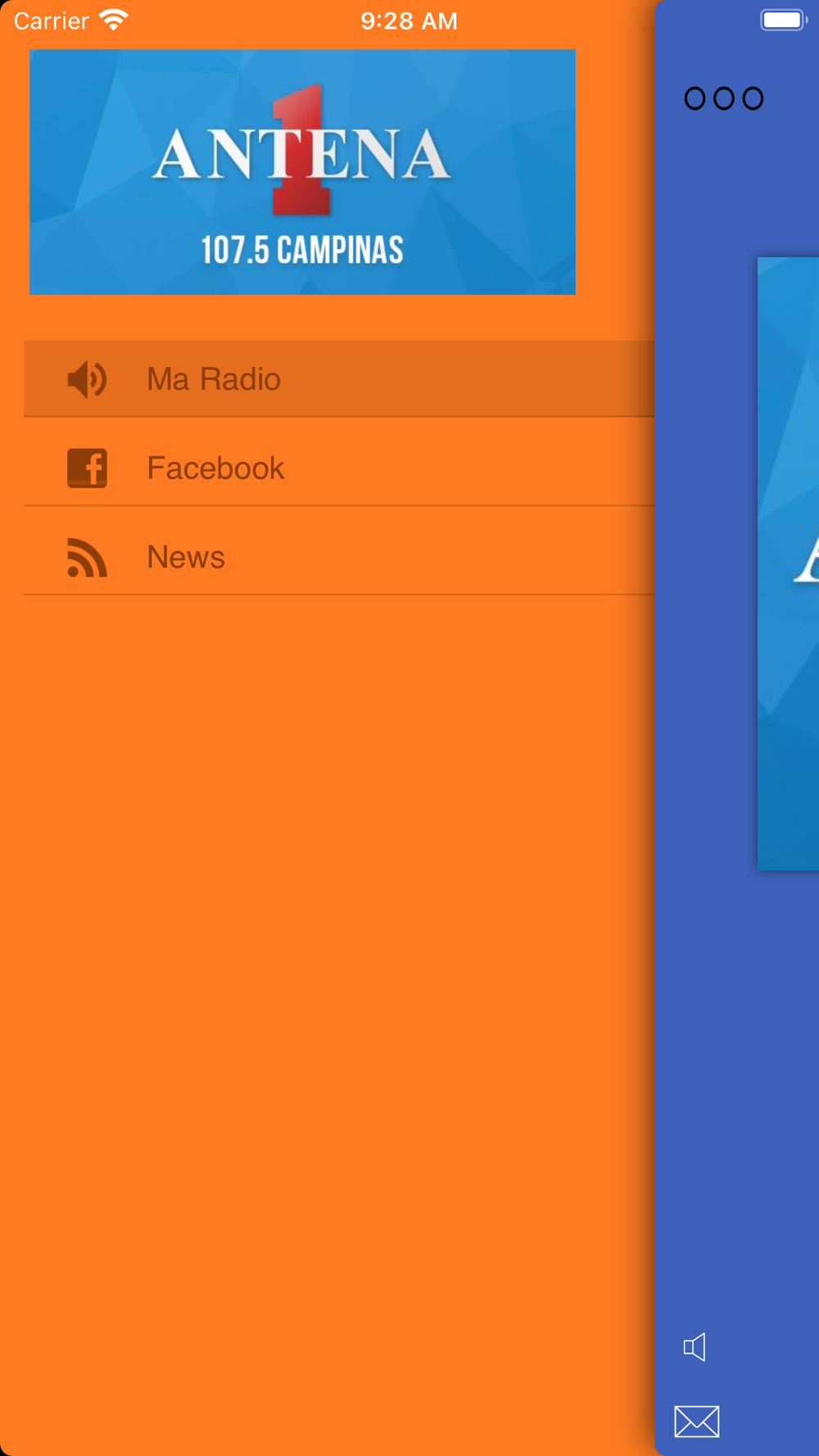Screen dimensions: 819x1456
Task: Tap the RSS feed icon beside News
Action: (x=87, y=558)
